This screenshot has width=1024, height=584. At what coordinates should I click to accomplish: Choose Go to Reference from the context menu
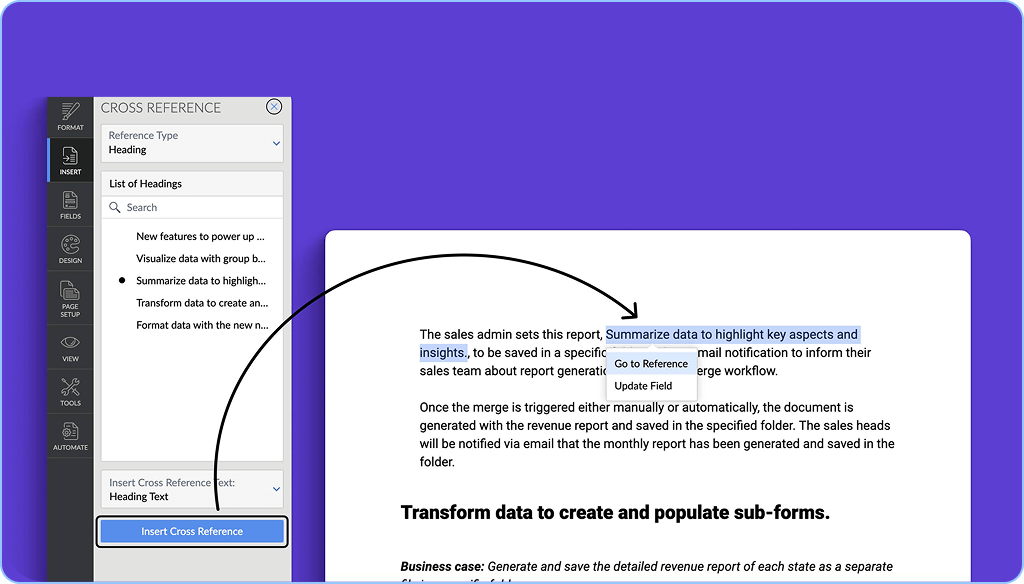(651, 363)
